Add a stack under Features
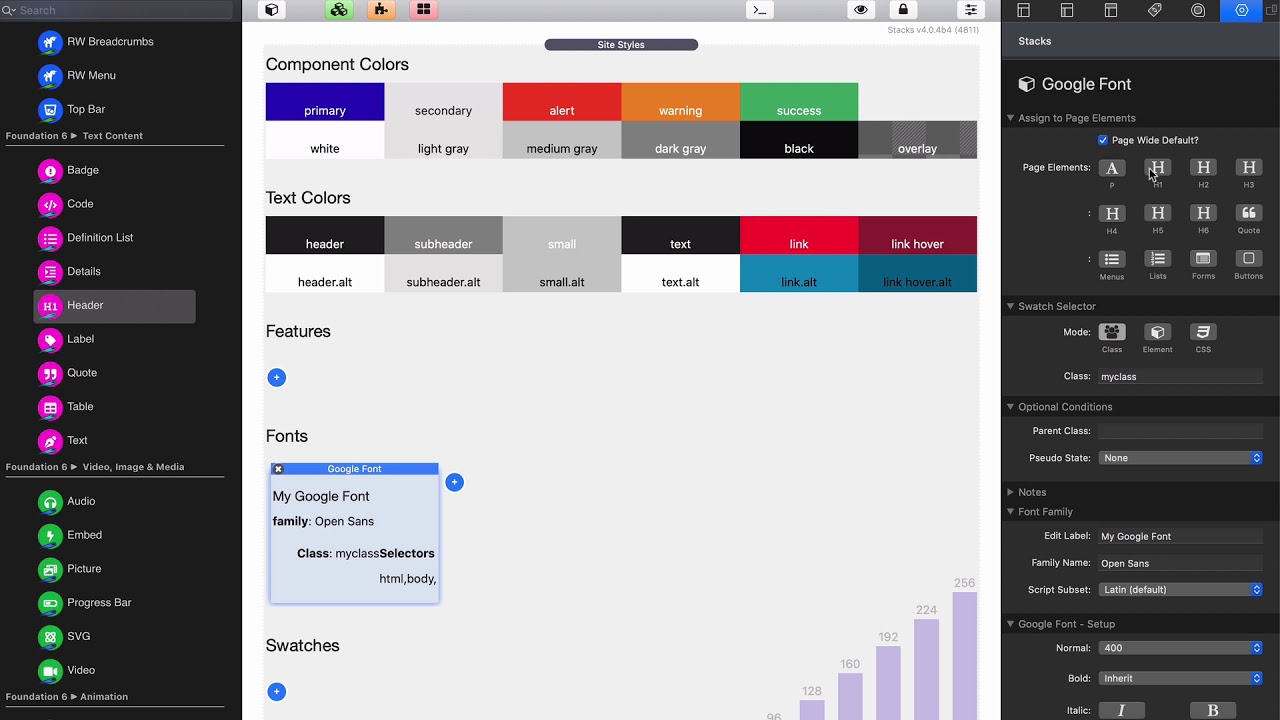Viewport: 1280px width, 720px height. [277, 377]
